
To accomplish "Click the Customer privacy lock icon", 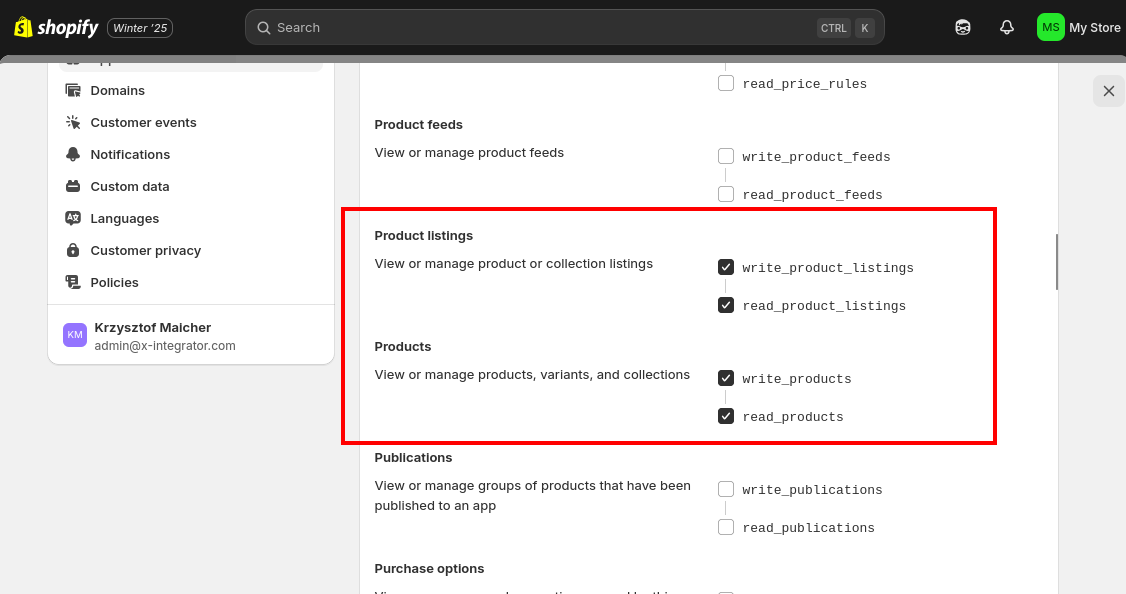I will point(73,250).
